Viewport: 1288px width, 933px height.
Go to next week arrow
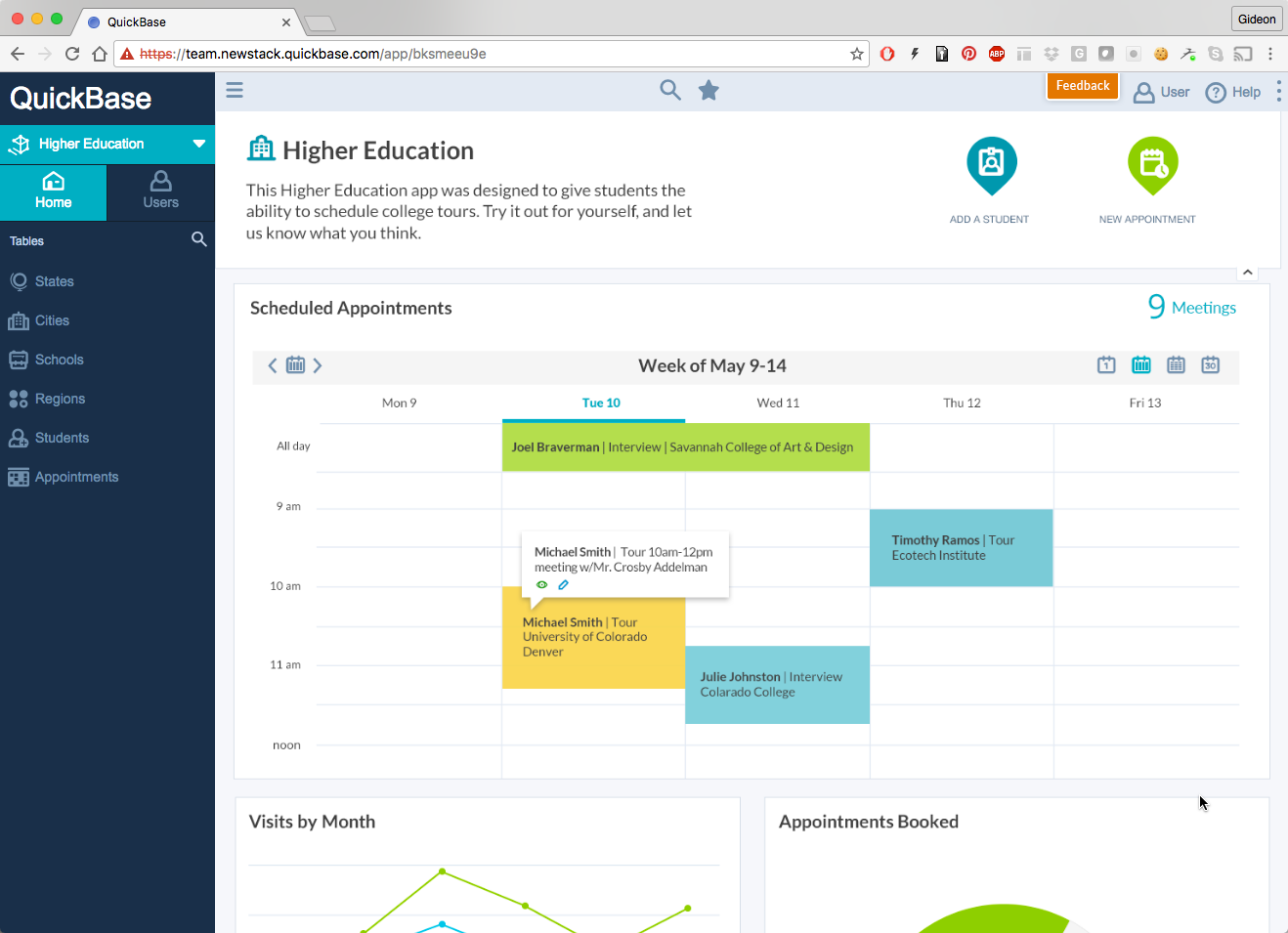click(318, 365)
